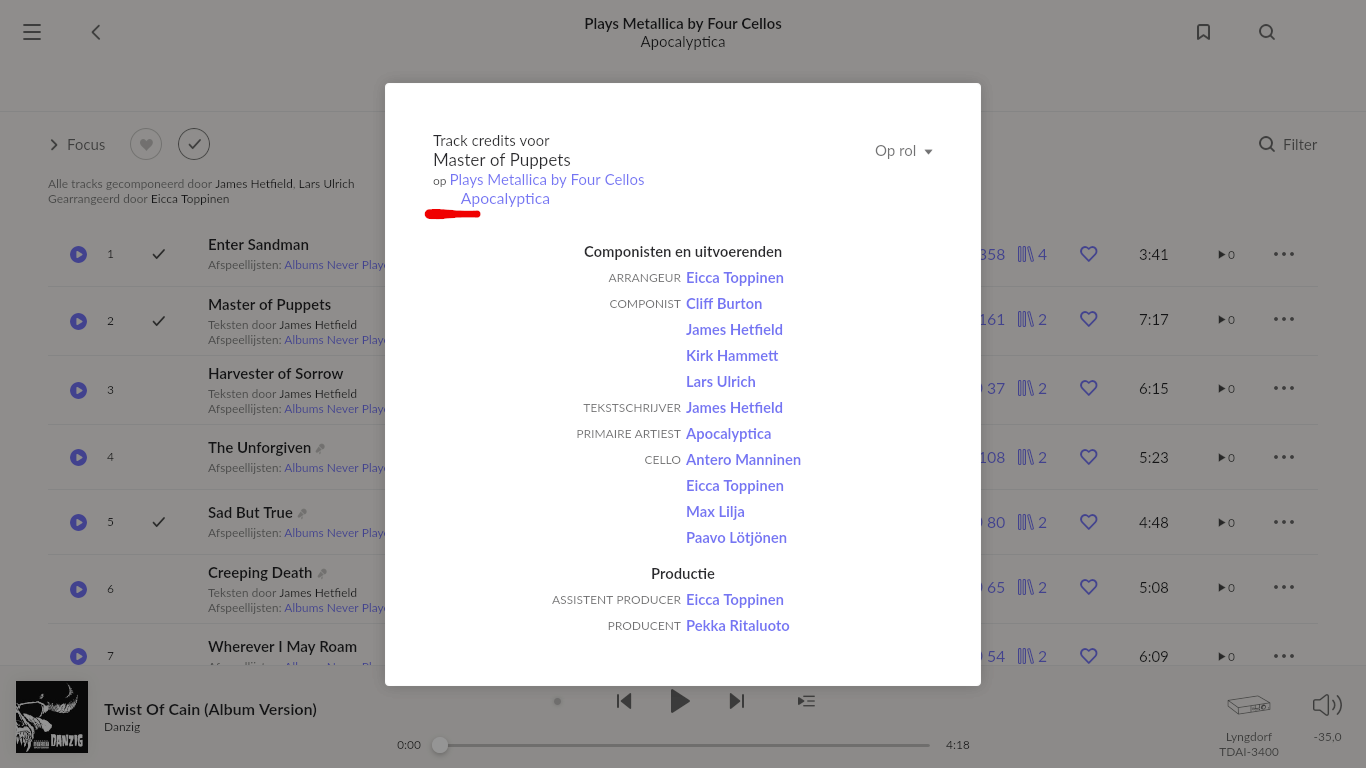
Task: Play track 6 Creeping Death
Action: click(x=79, y=589)
